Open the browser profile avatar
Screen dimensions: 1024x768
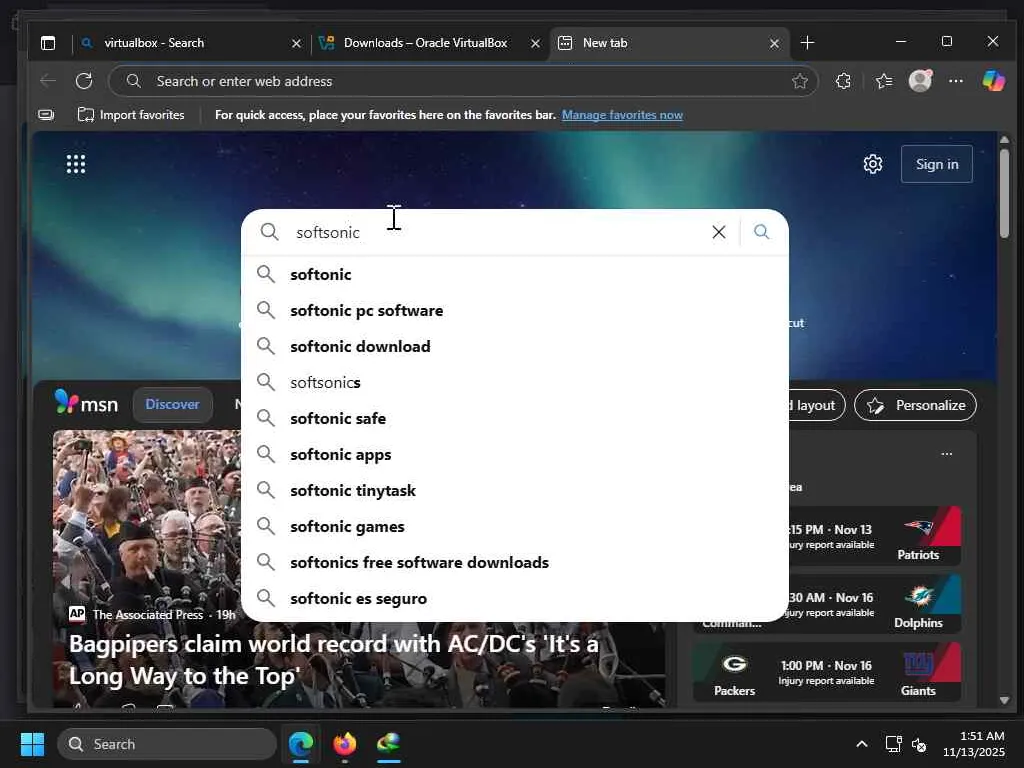pyautogui.click(x=920, y=80)
